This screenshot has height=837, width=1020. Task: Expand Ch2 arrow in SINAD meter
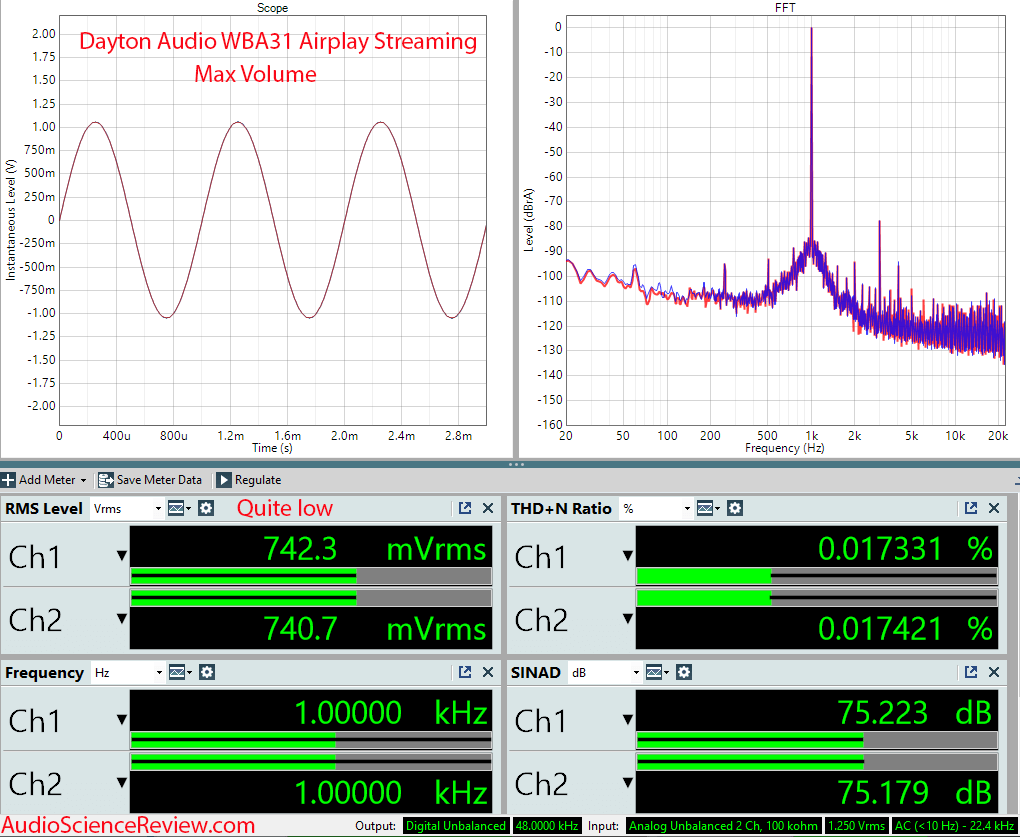point(628,782)
